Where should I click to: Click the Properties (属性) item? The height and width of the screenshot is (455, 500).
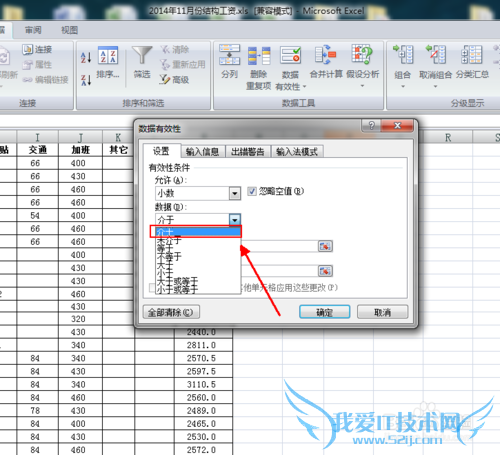[37, 64]
